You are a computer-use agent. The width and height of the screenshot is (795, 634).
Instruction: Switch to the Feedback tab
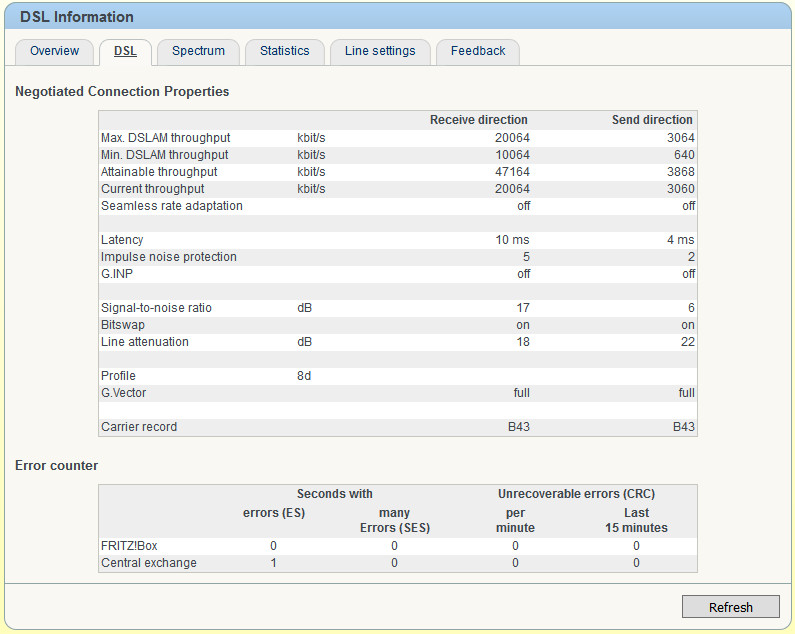(477, 51)
